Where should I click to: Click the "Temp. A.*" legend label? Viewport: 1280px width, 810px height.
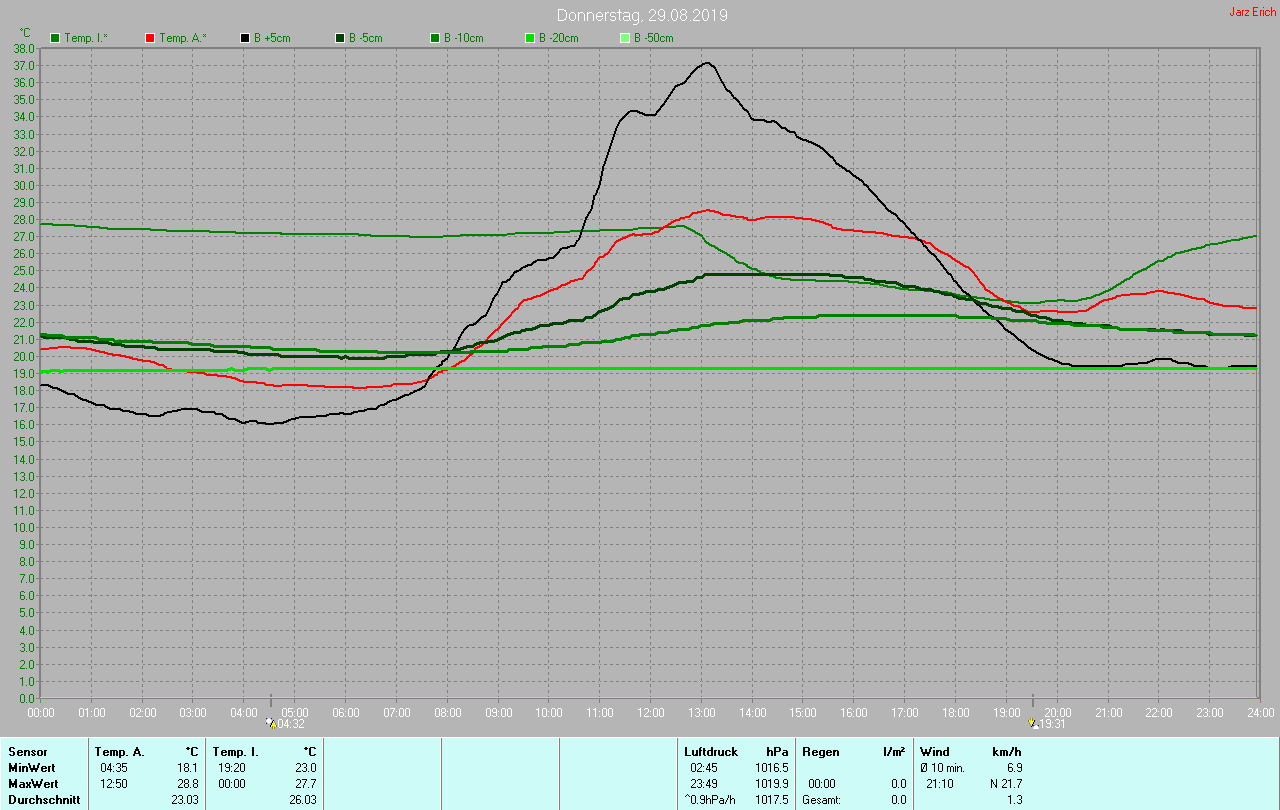[183, 38]
